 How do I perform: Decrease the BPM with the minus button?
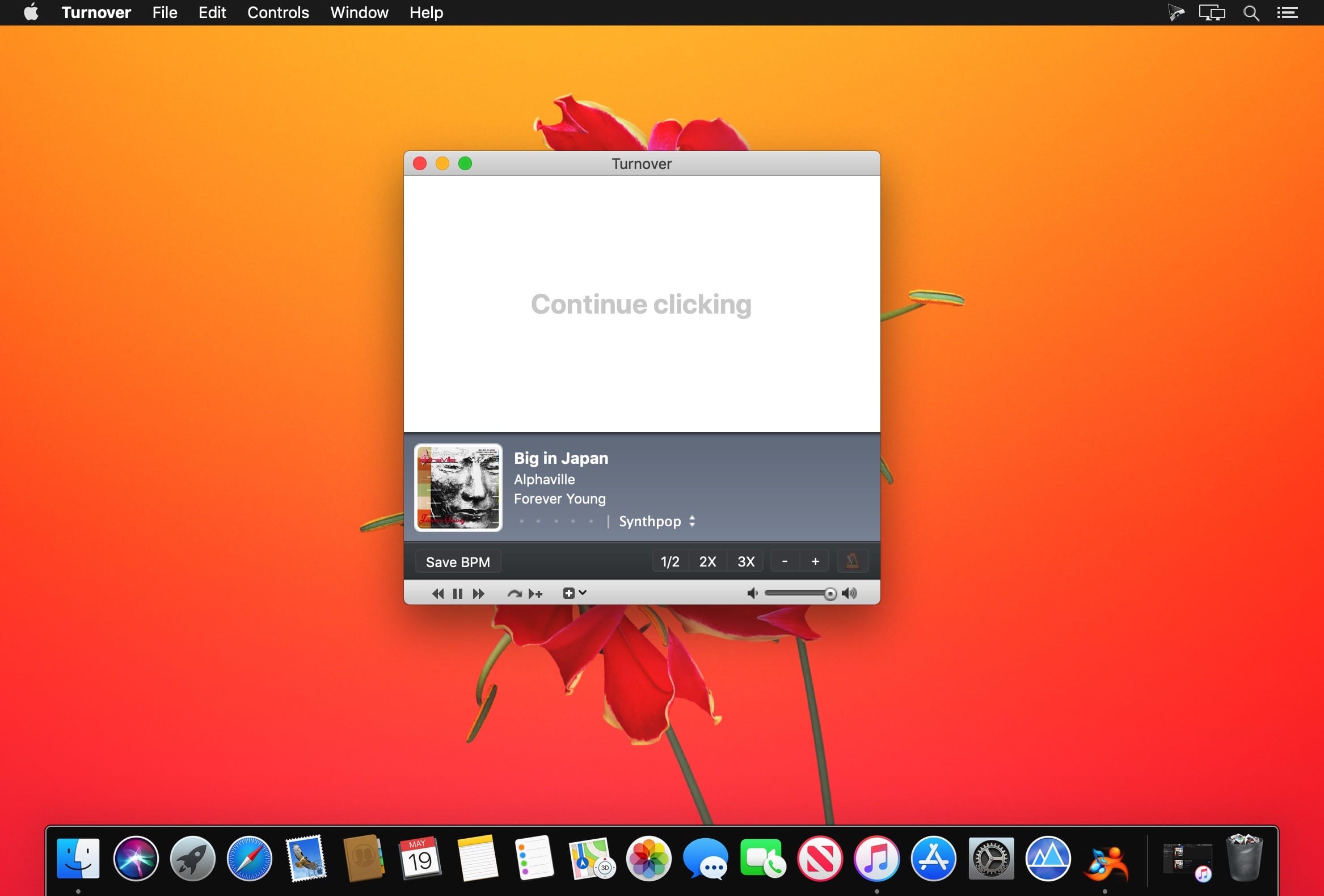[x=785, y=561]
